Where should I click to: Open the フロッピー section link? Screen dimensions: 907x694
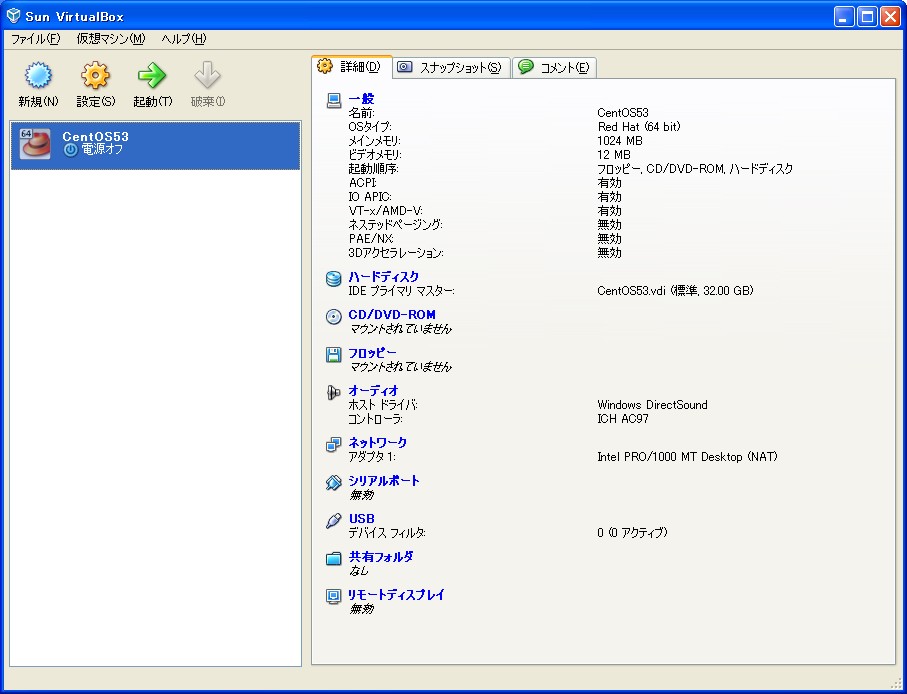[x=373, y=353]
